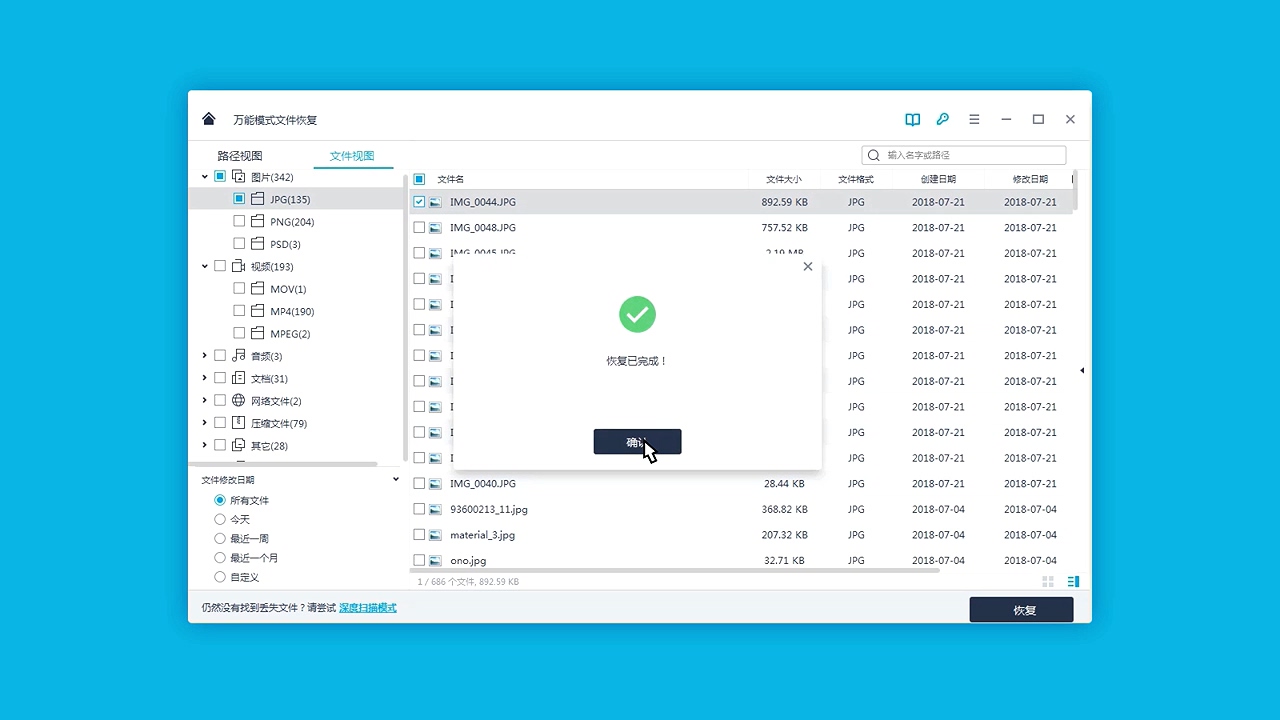Click the 其它(28) category icon

[239, 445]
